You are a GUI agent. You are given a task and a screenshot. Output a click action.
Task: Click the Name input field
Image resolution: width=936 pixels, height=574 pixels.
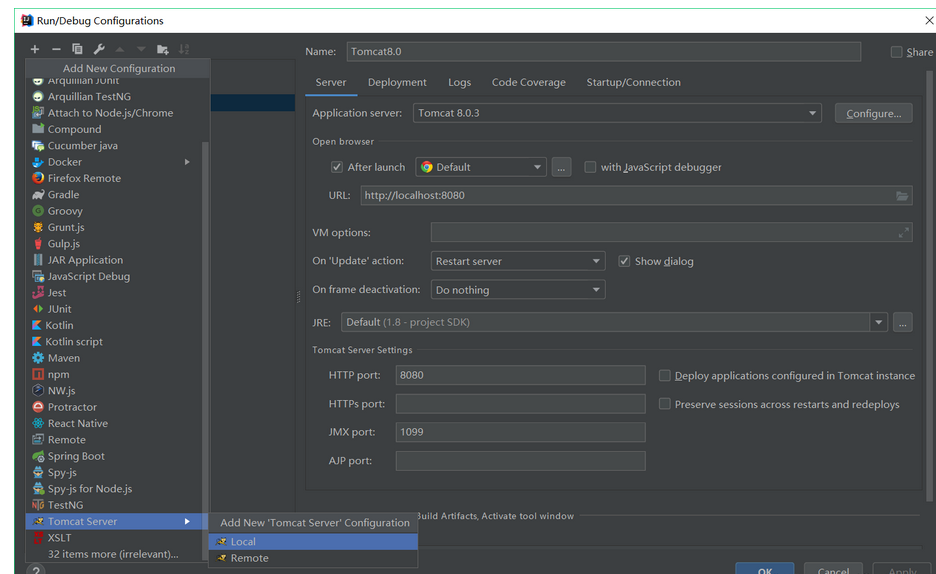tap(604, 51)
